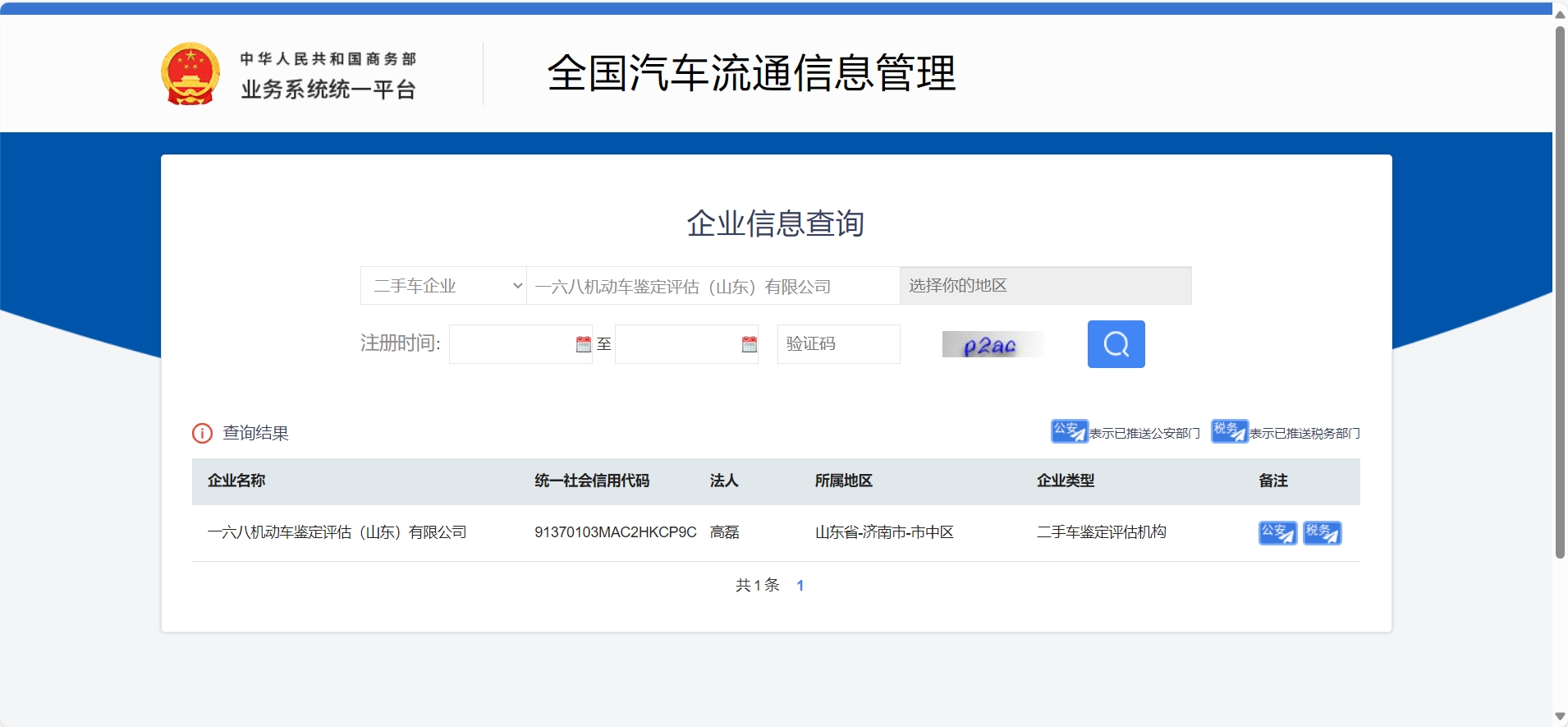Go to page 1 in pagination
The width and height of the screenshot is (1568, 727).
800,586
